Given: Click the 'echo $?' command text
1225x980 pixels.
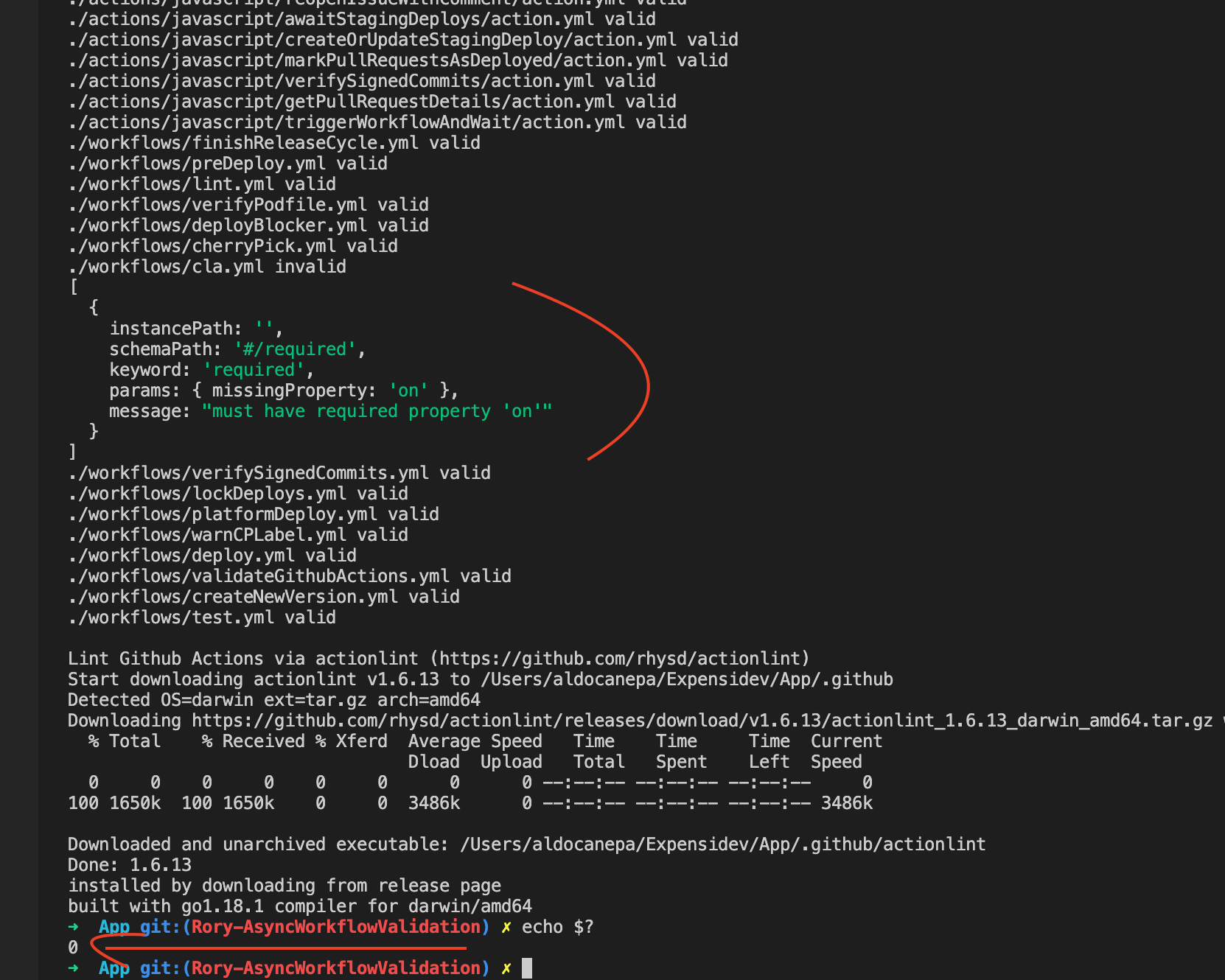Looking at the screenshot, I should tap(558, 927).
